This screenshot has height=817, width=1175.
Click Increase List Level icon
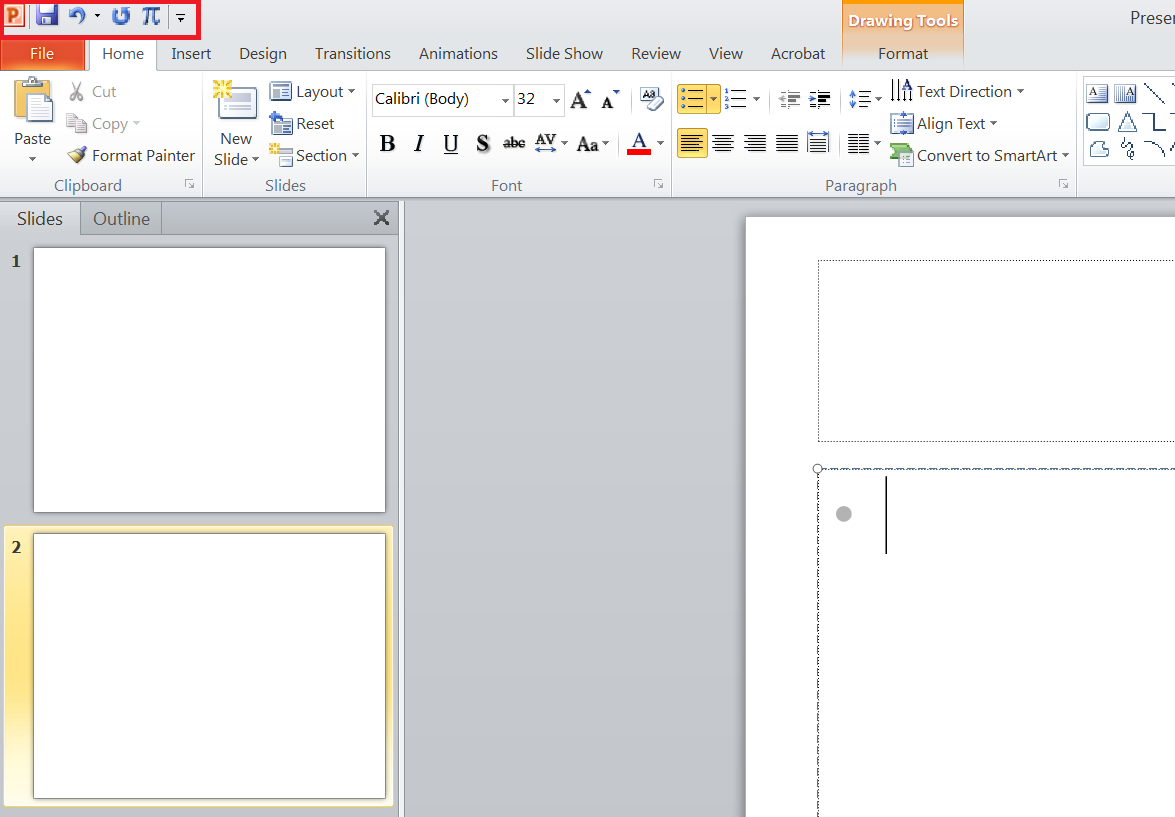[x=820, y=99]
